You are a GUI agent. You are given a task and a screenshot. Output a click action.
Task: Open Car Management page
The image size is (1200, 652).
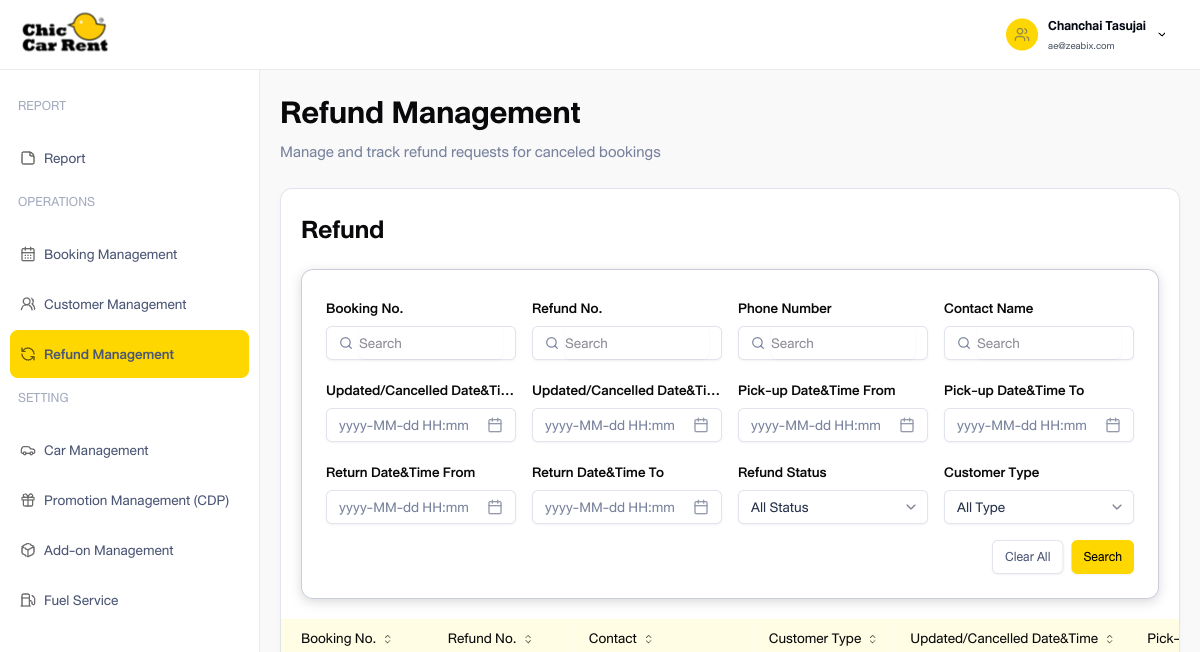[129, 450]
